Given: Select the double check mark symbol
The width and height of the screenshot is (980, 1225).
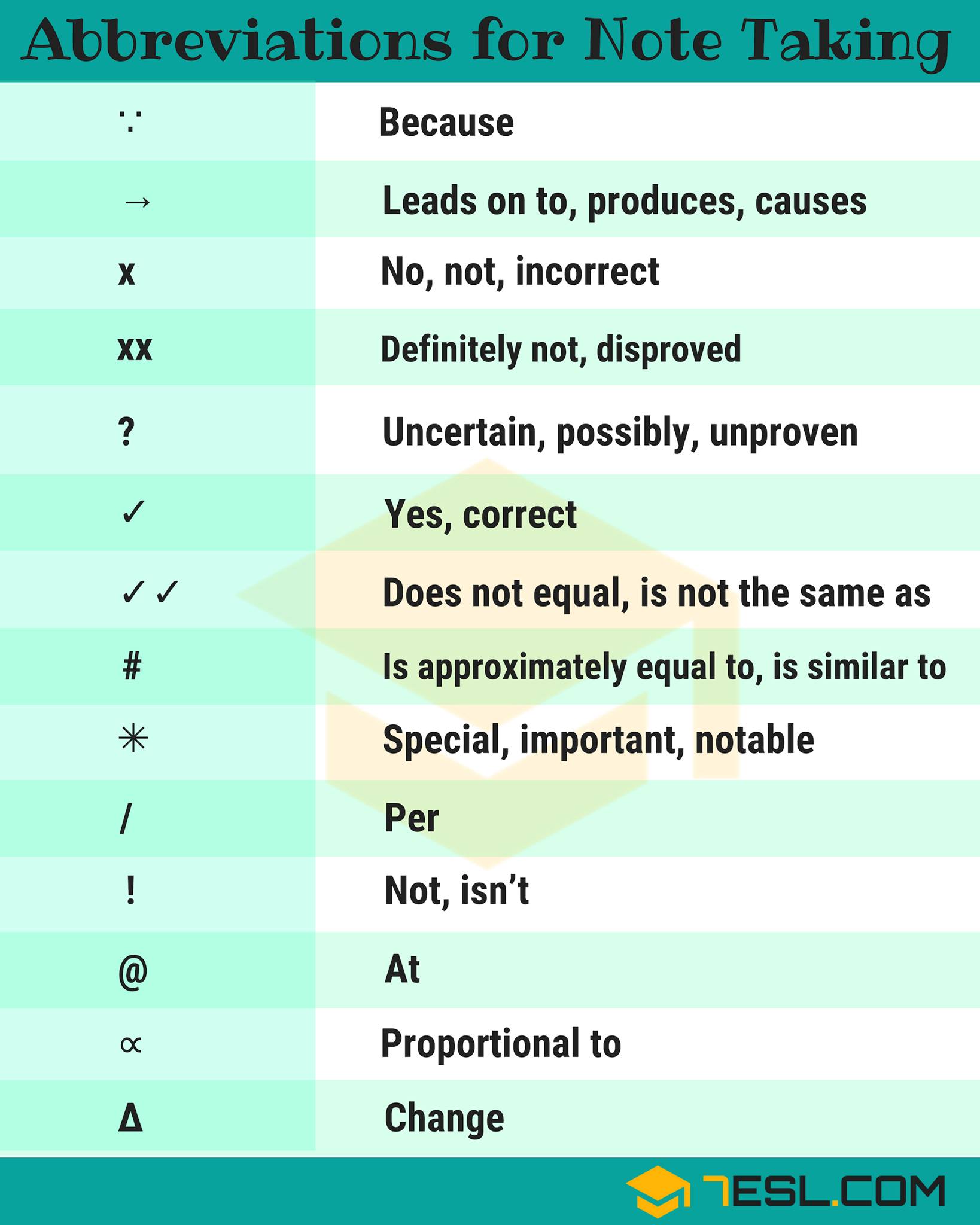Looking at the screenshot, I should point(150,592).
